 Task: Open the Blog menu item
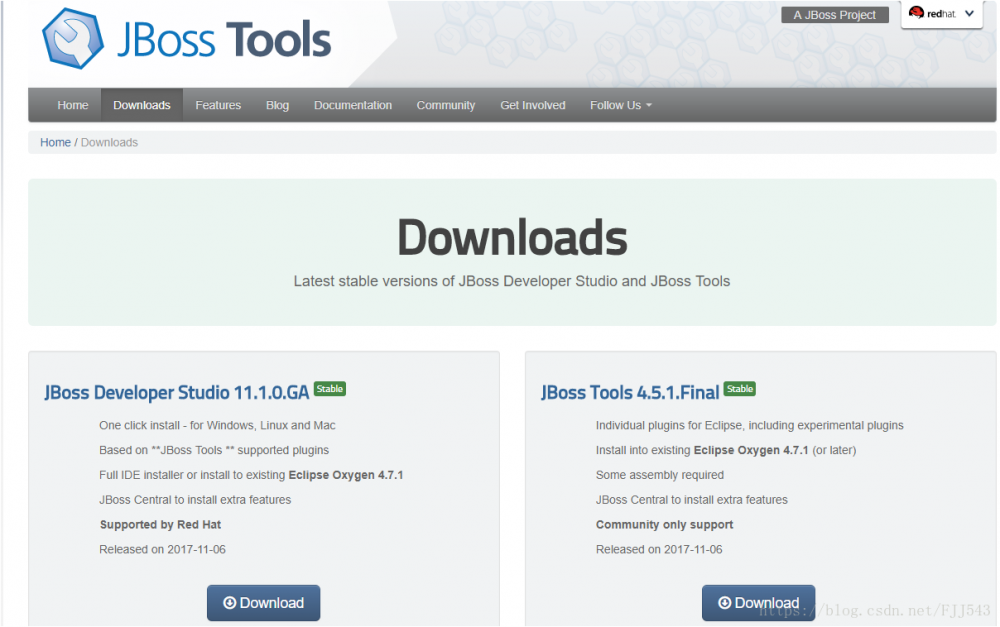[x=277, y=105]
